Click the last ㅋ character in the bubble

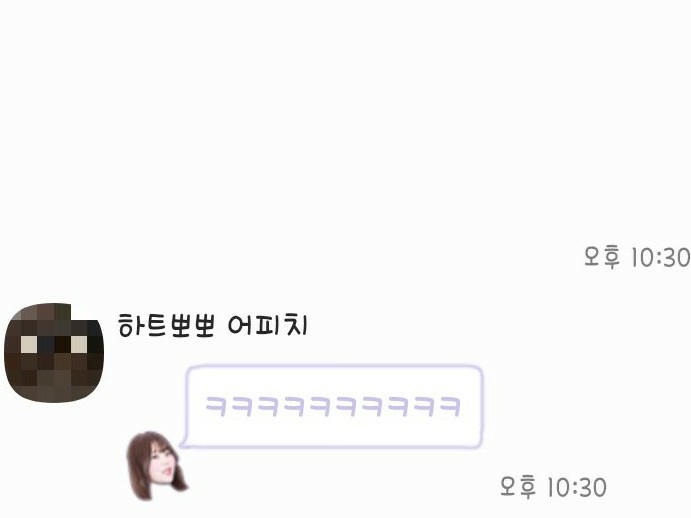450,406
